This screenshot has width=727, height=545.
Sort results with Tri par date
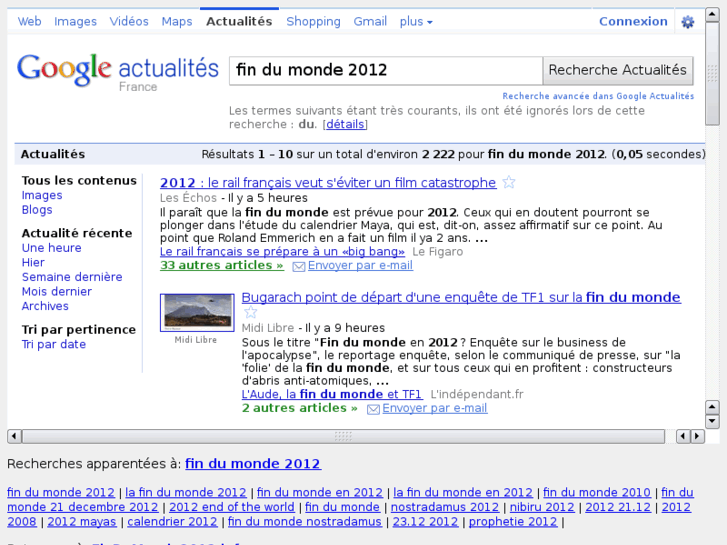54,344
